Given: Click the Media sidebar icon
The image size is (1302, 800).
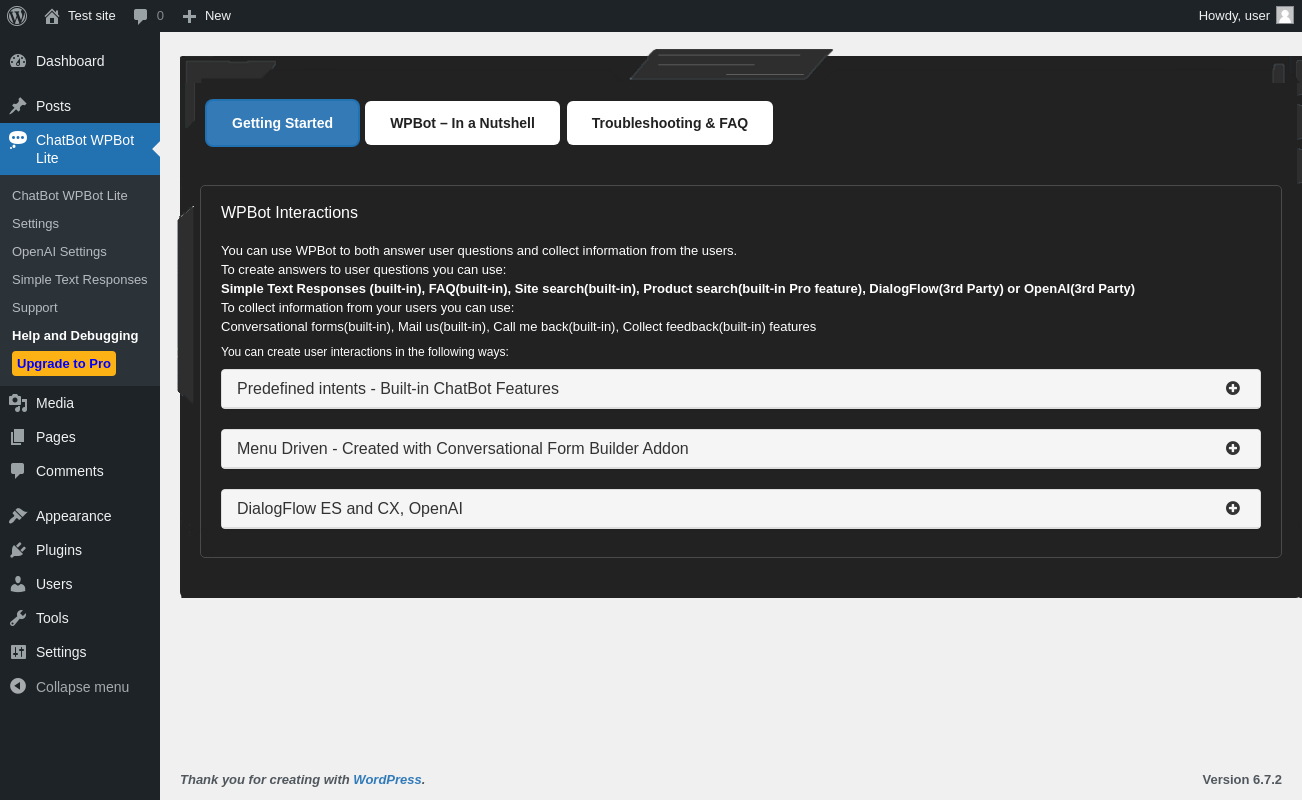Looking at the screenshot, I should (18, 403).
